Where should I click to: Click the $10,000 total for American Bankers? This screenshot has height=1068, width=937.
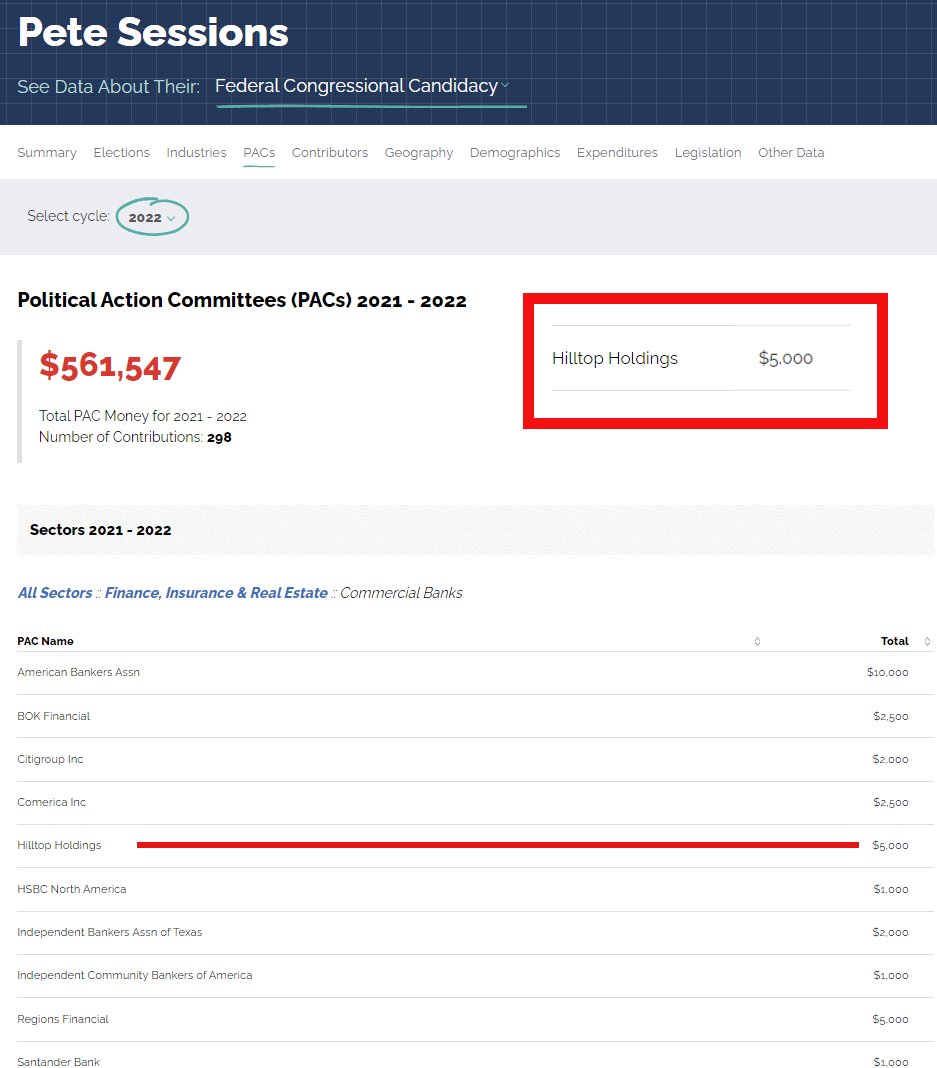(x=887, y=672)
